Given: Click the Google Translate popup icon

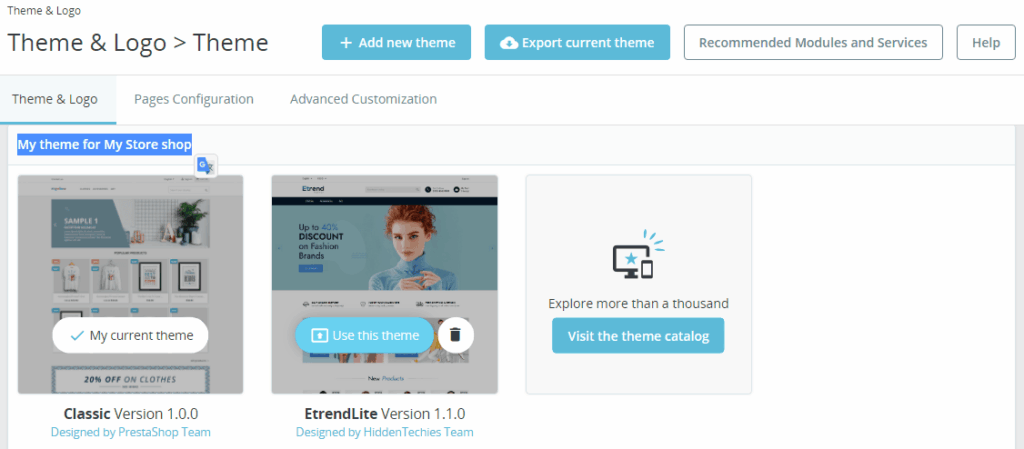Looking at the screenshot, I should [206, 166].
